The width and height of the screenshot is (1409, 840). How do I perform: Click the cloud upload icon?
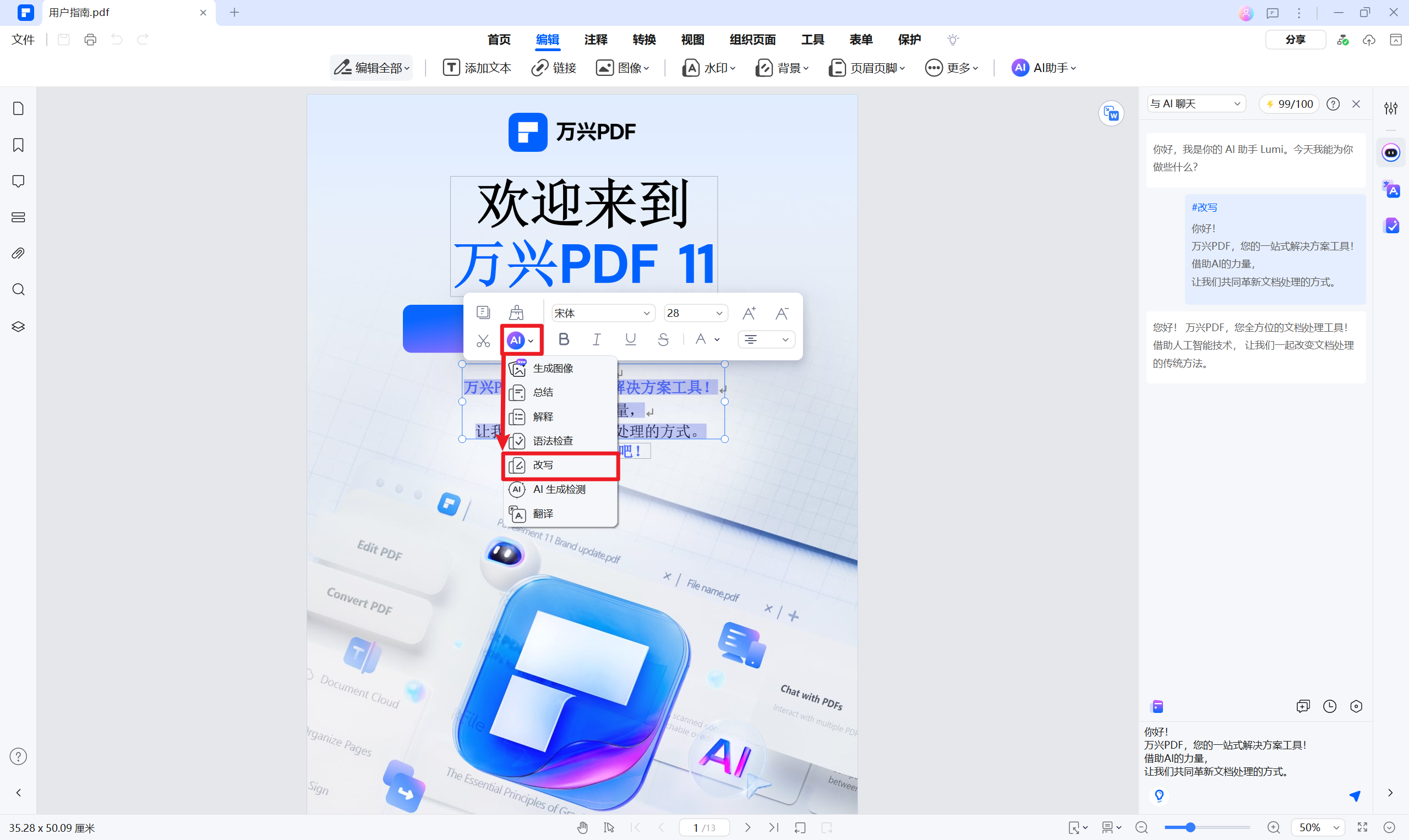(x=1369, y=40)
